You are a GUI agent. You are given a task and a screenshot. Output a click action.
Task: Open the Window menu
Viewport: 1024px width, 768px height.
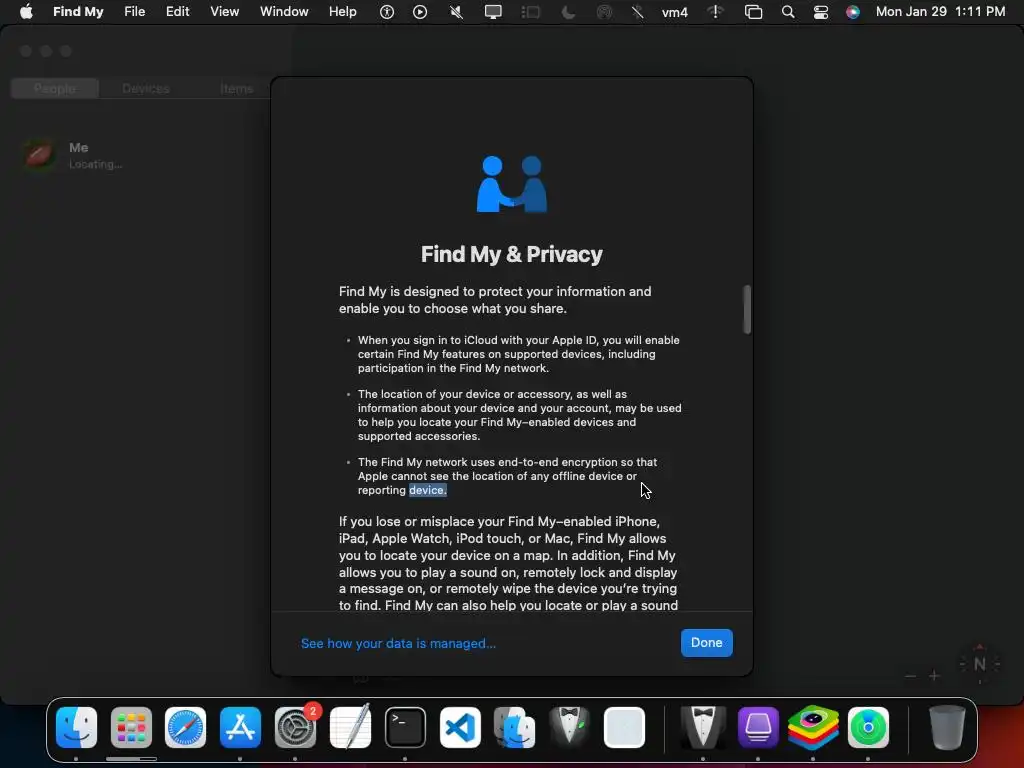pos(284,12)
